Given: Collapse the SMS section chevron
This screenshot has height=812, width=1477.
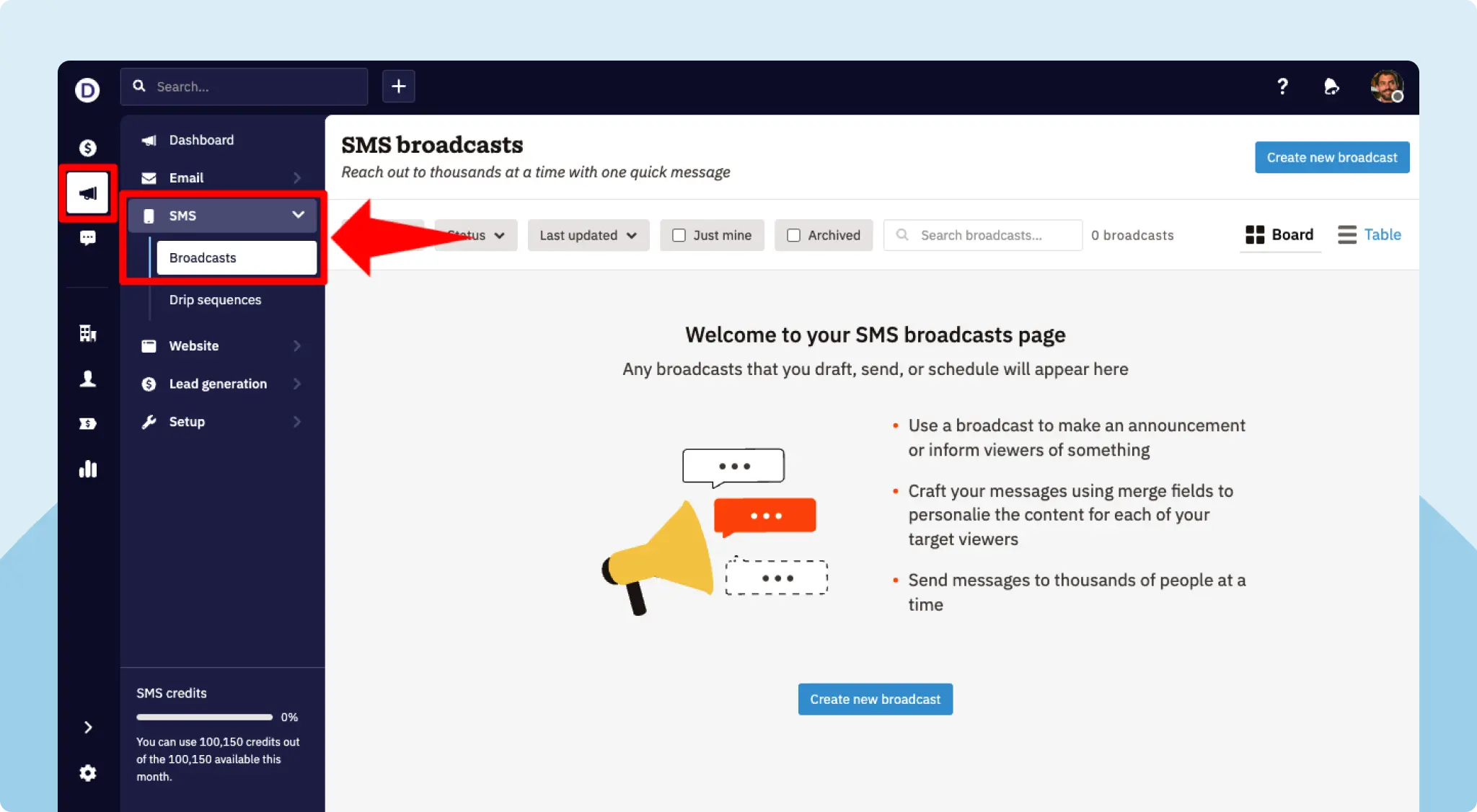Looking at the screenshot, I should pos(298,215).
